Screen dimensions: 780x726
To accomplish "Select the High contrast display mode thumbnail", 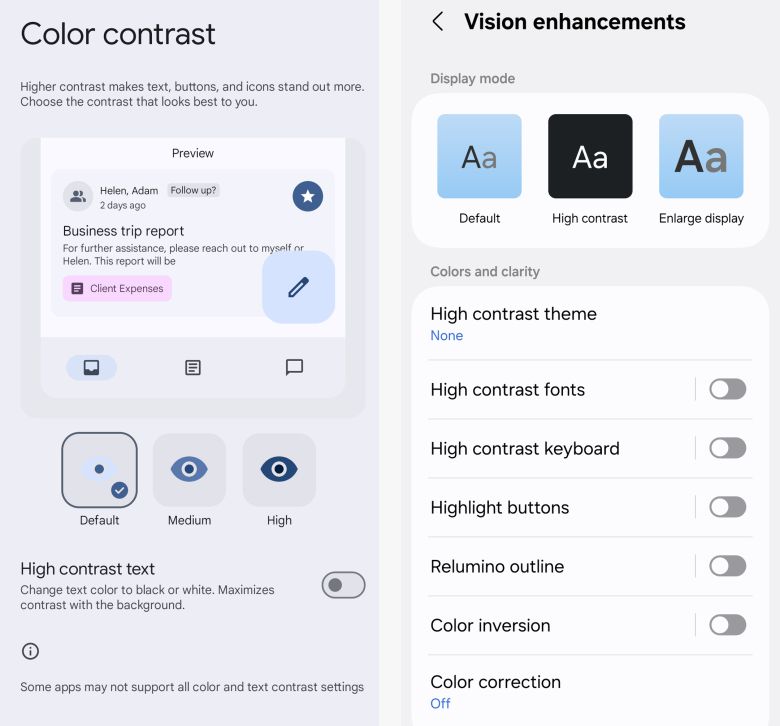I will pyautogui.click(x=590, y=157).
